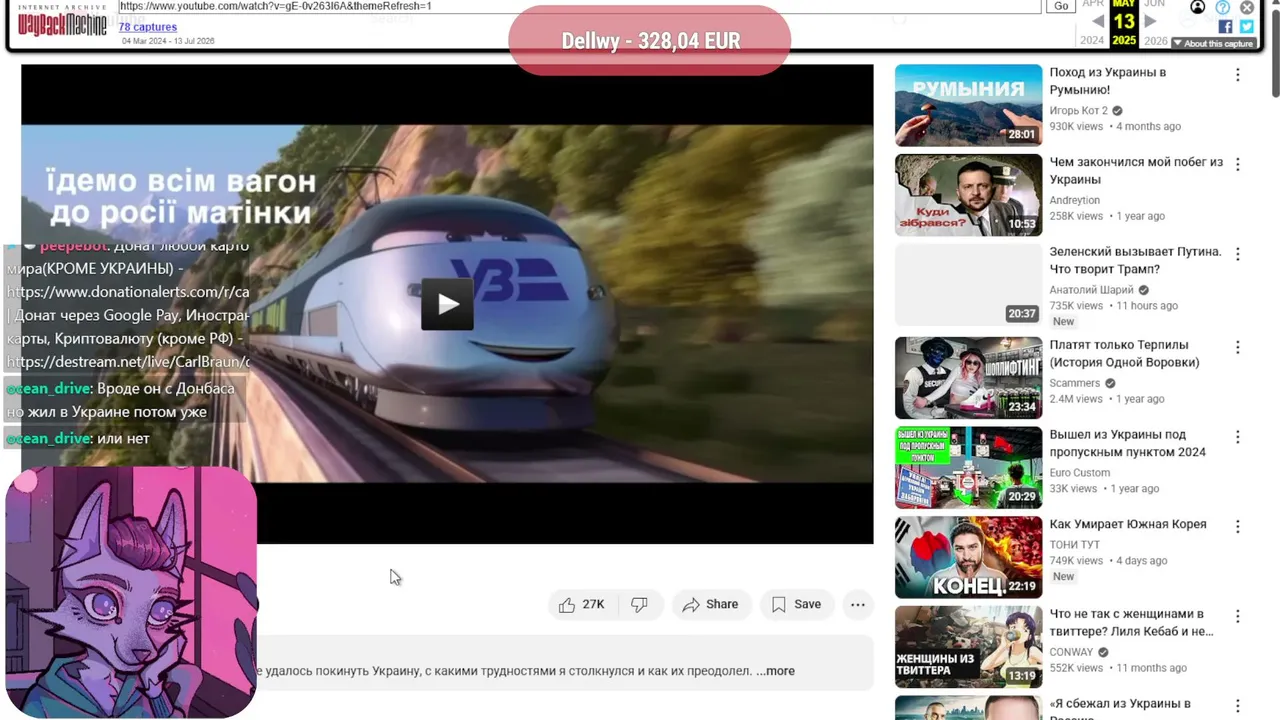The height and width of the screenshot is (720, 1280).
Task: Open options for 'Зеленский вызывает Путина'
Action: pyautogui.click(x=1238, y=255)
